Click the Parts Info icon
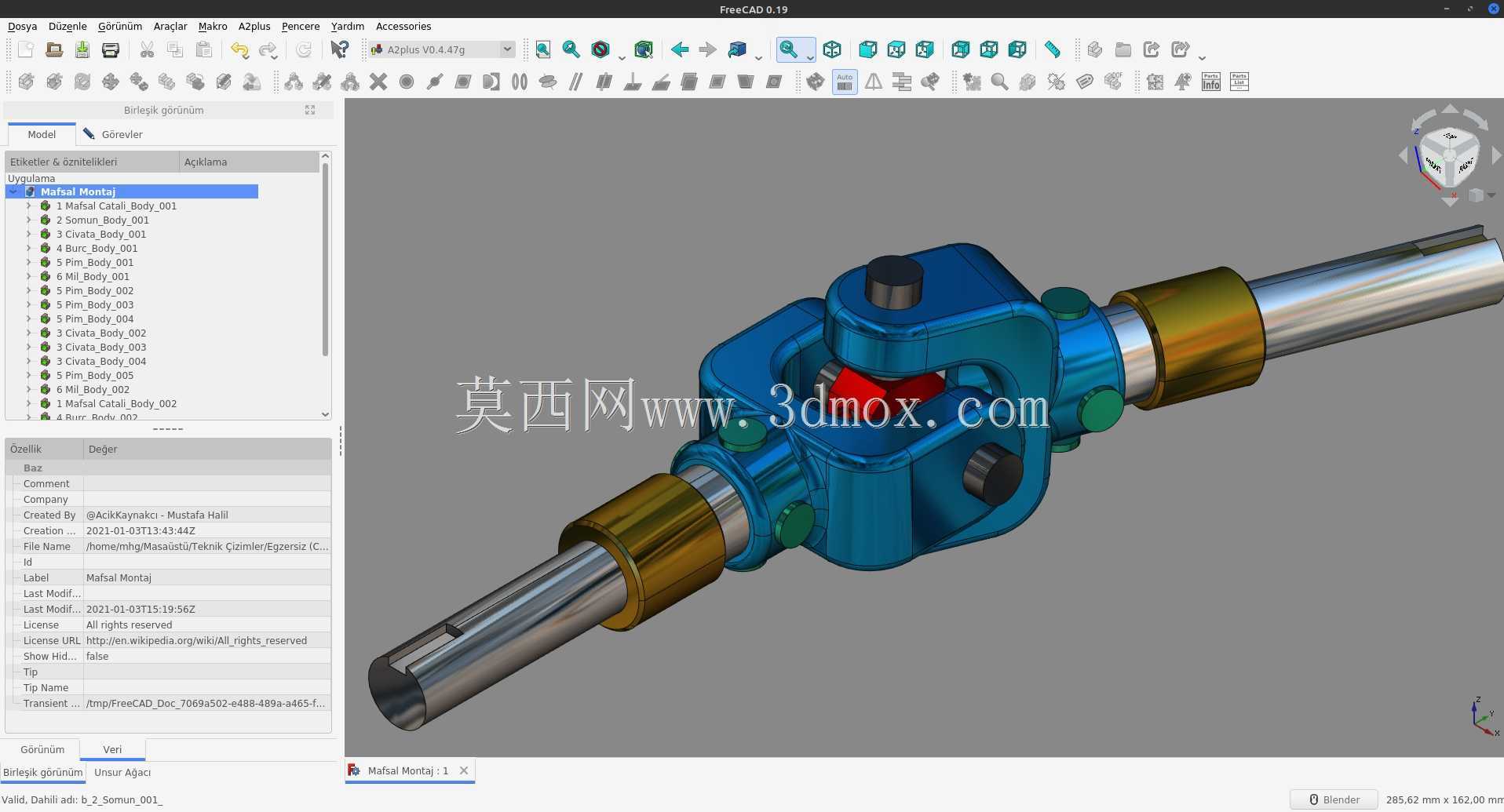The width and height of the screenshot is (1504, 812). coord(1211,82)
